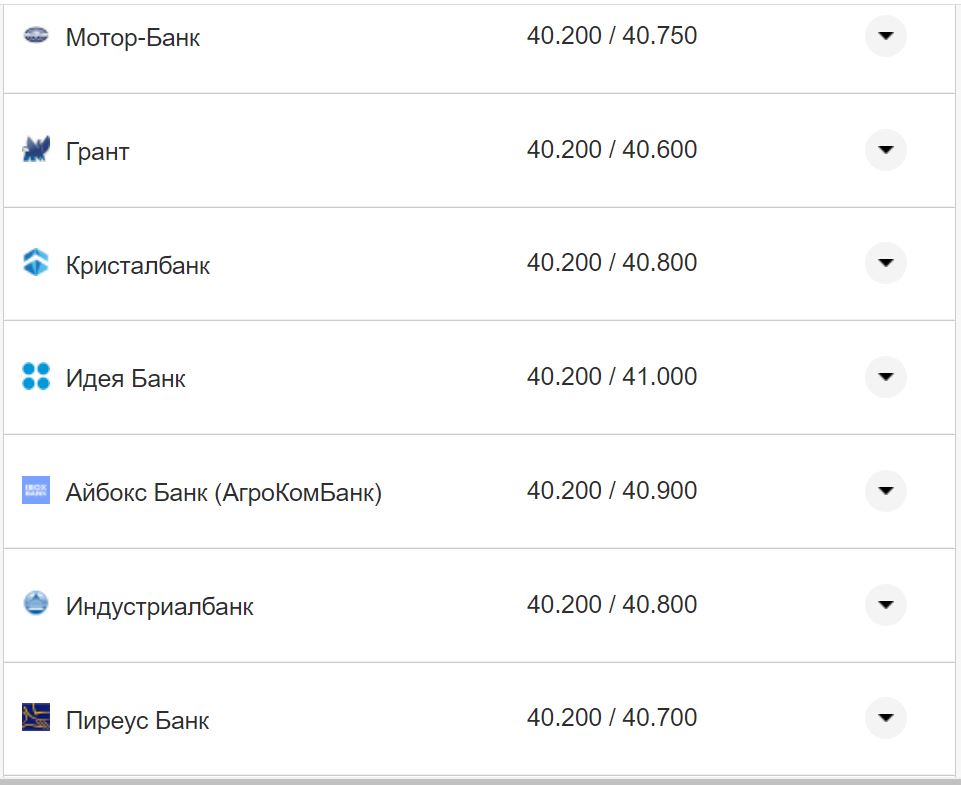The width and height of the screenshot is (961, 785).
Task: Open the Мотор-Банк name link
Action: pyautogui.click(x=133, y=38)
